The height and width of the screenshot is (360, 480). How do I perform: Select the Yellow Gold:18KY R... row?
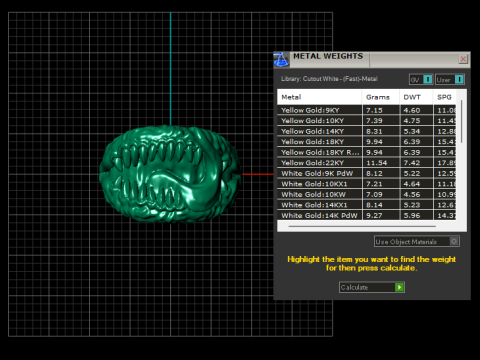[367, 152]
